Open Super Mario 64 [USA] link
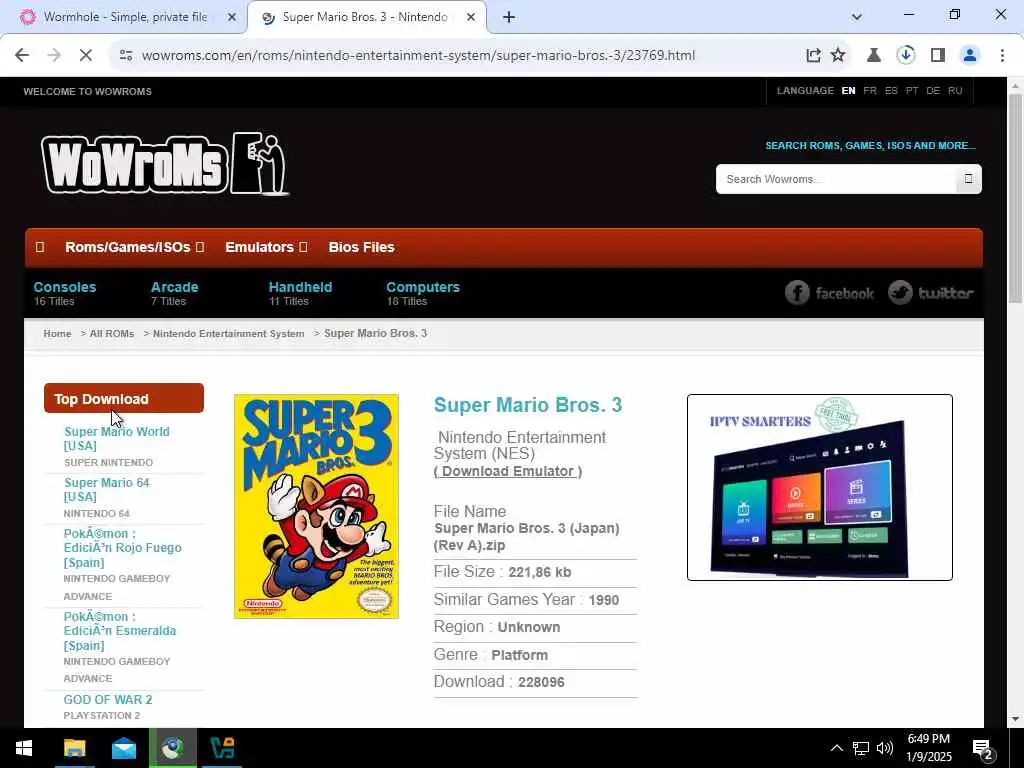Screen dimensions: 1024x768 click(x=107, y=490)
